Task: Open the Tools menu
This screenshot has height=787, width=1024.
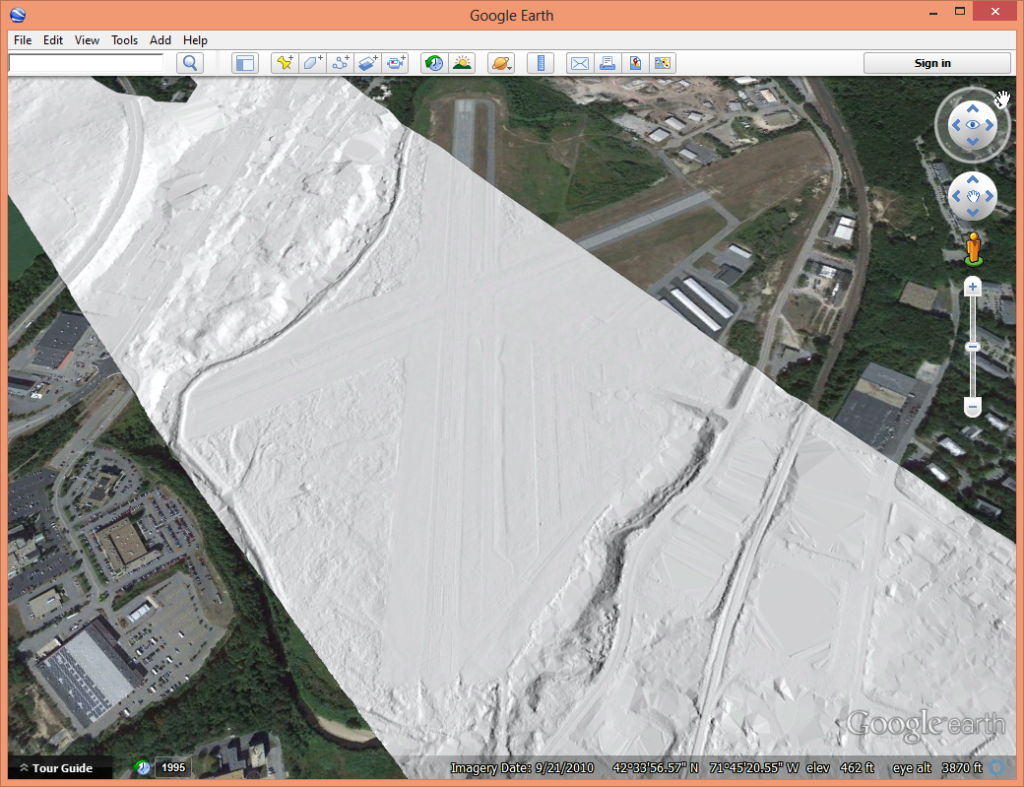Action: pos(124,40)
